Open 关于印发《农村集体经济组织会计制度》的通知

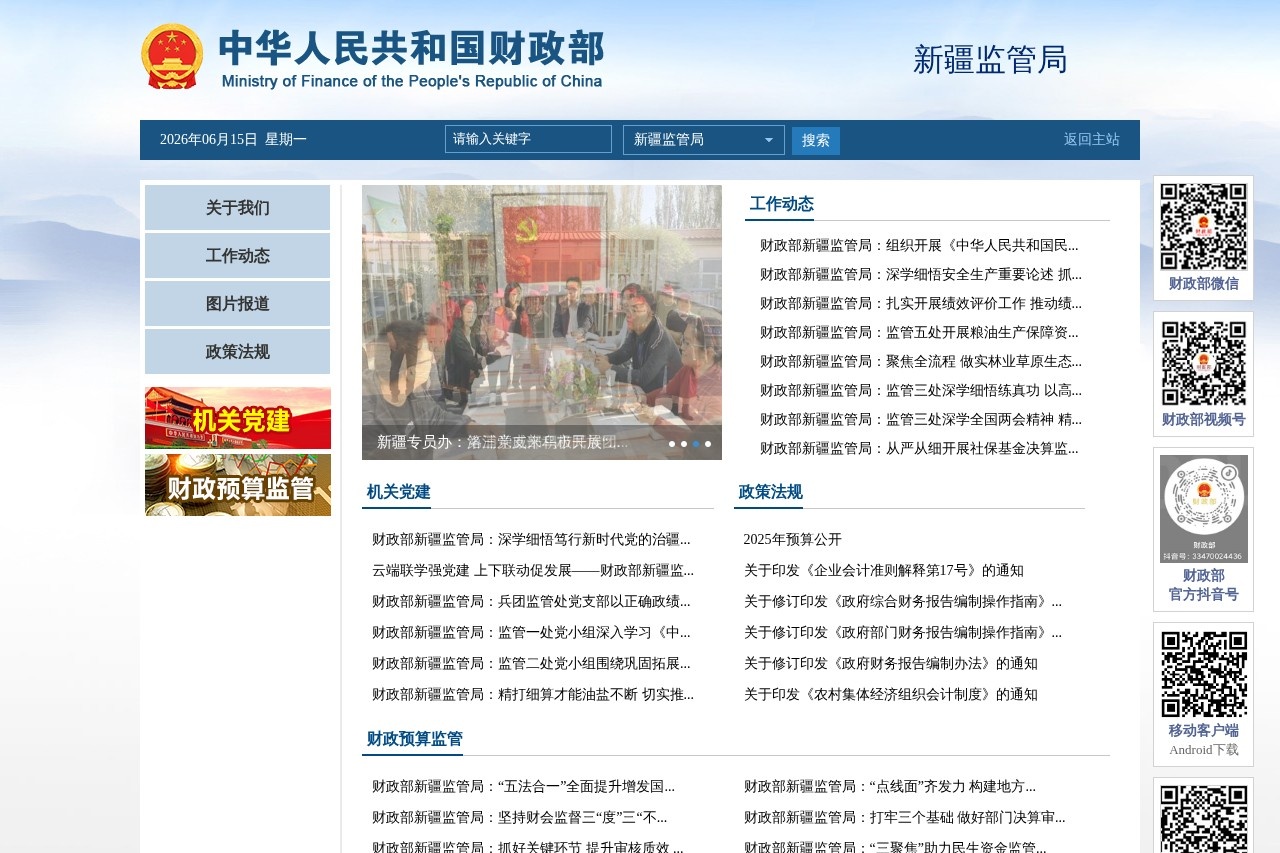891,695
